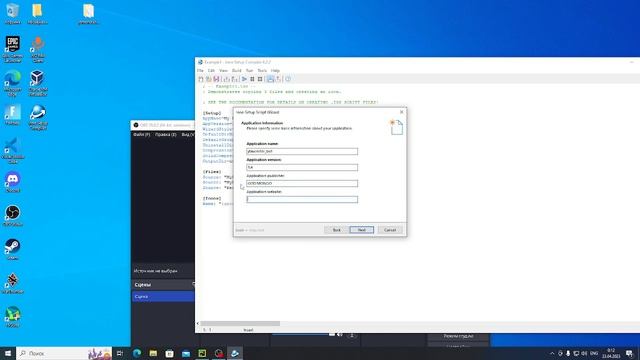Click the Compile icon in Inno Setup toolbar
This screenshot has width=640, height=360.
[x=227, y=79]
